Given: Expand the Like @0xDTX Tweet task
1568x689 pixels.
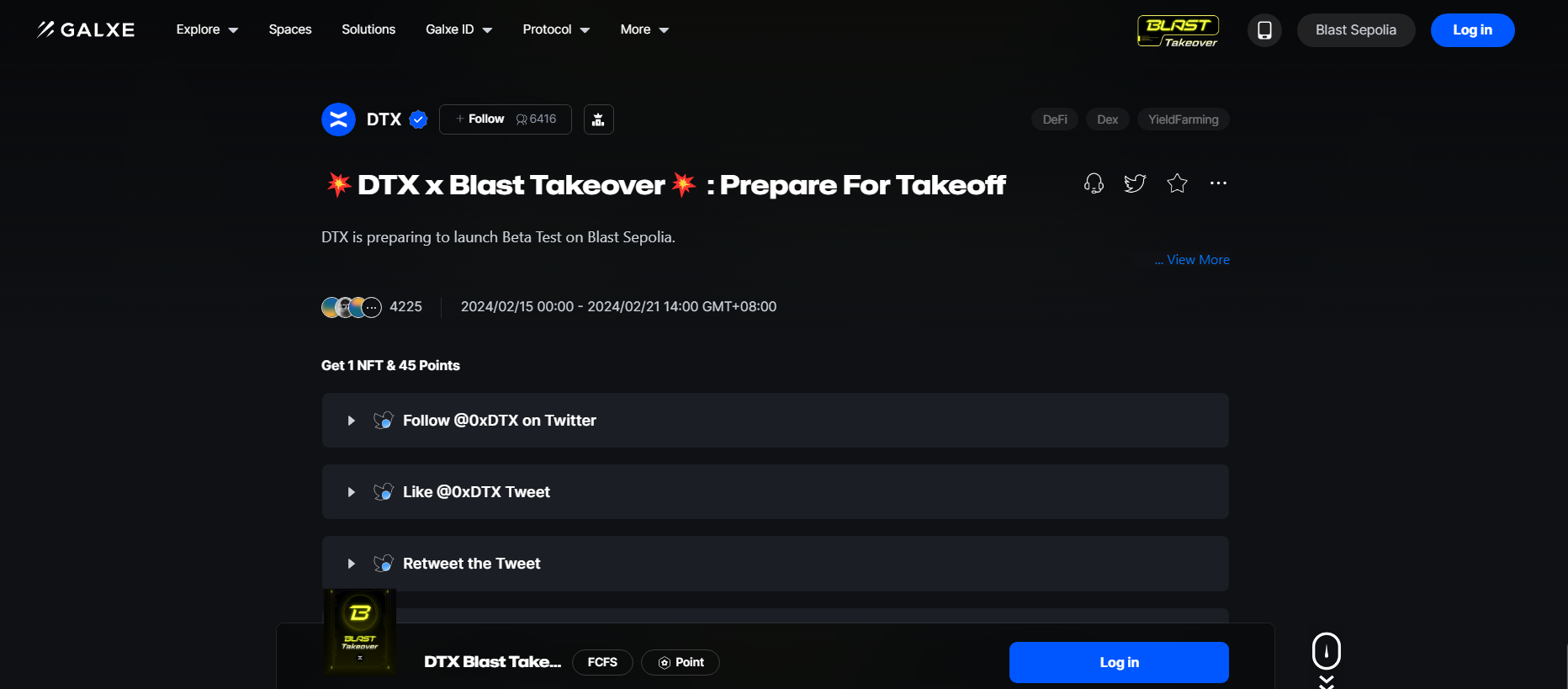Looking at the screenshot, I should 352,492.
